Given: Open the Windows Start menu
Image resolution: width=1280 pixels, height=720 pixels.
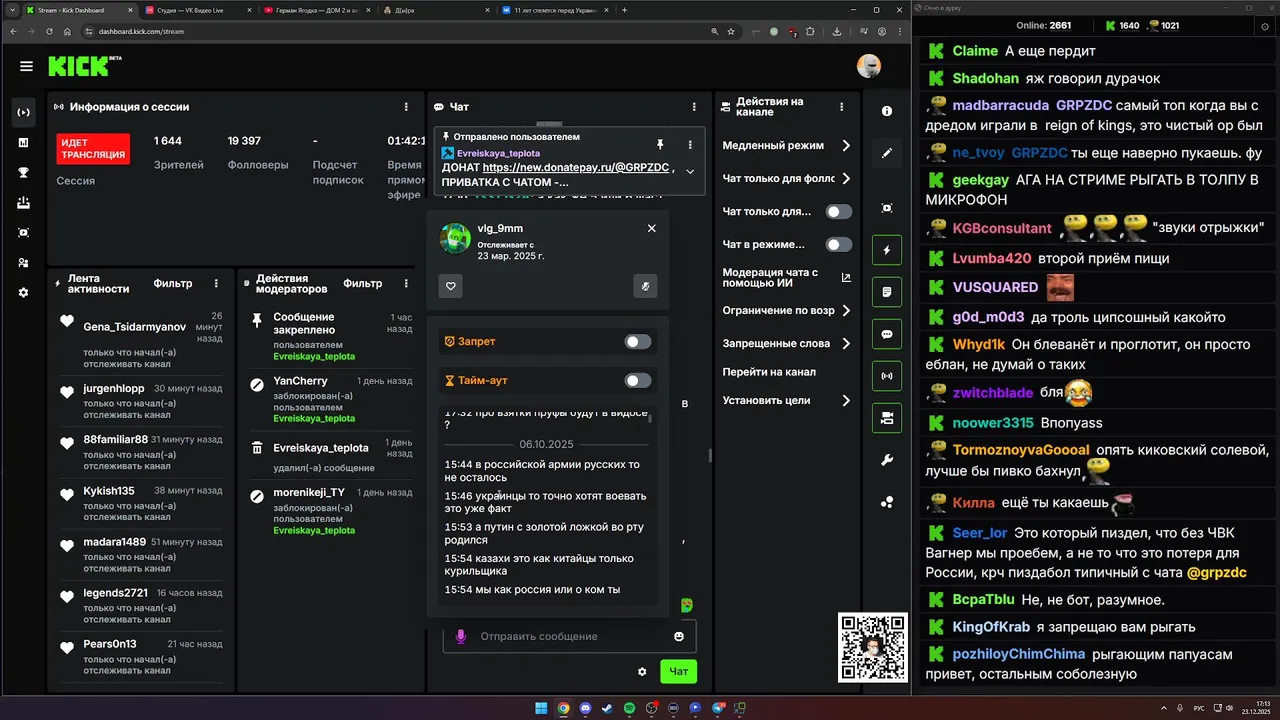Looking at the screenshot, I should point(541,708).
